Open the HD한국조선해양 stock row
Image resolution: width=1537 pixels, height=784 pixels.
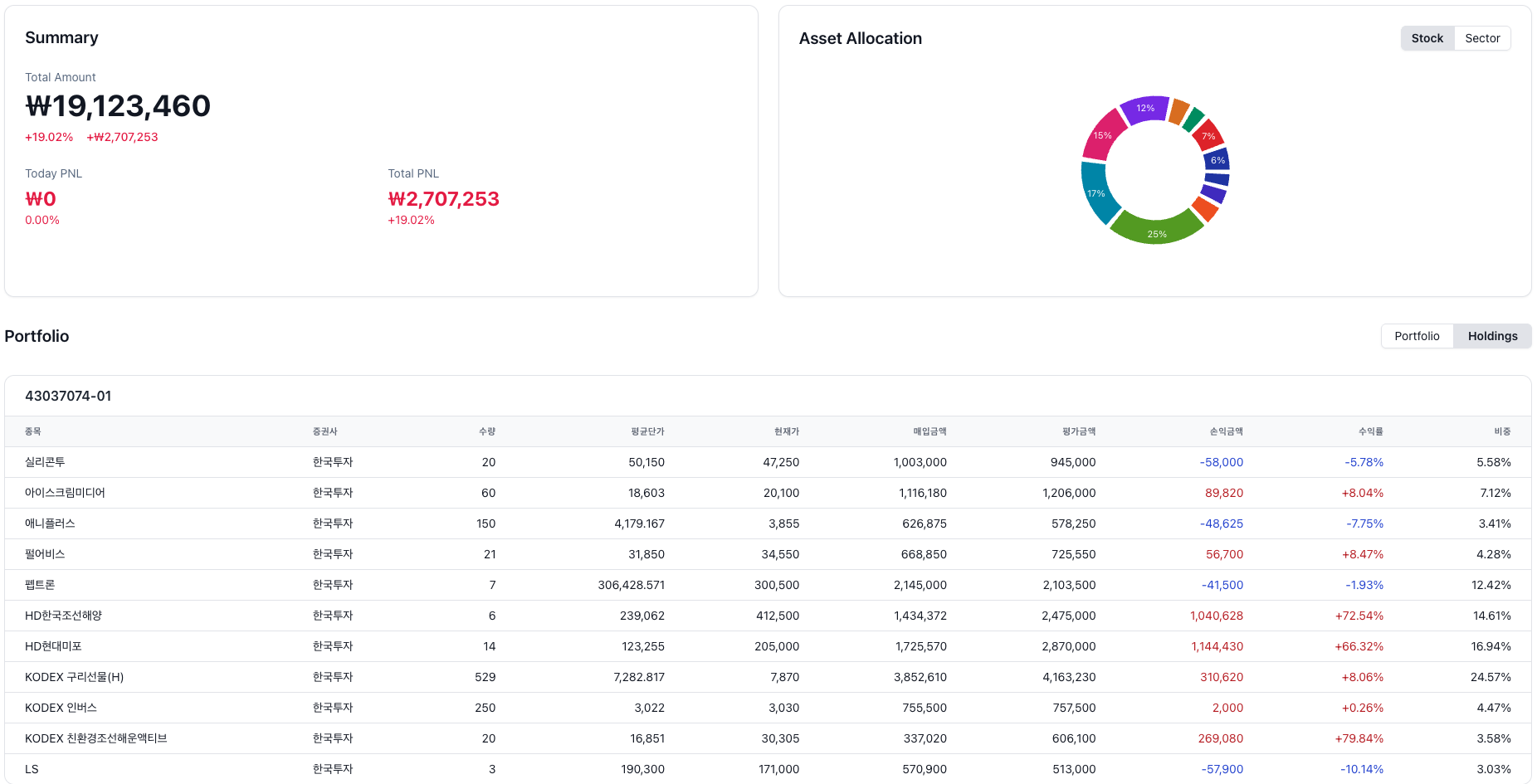(x=768, y=616)
